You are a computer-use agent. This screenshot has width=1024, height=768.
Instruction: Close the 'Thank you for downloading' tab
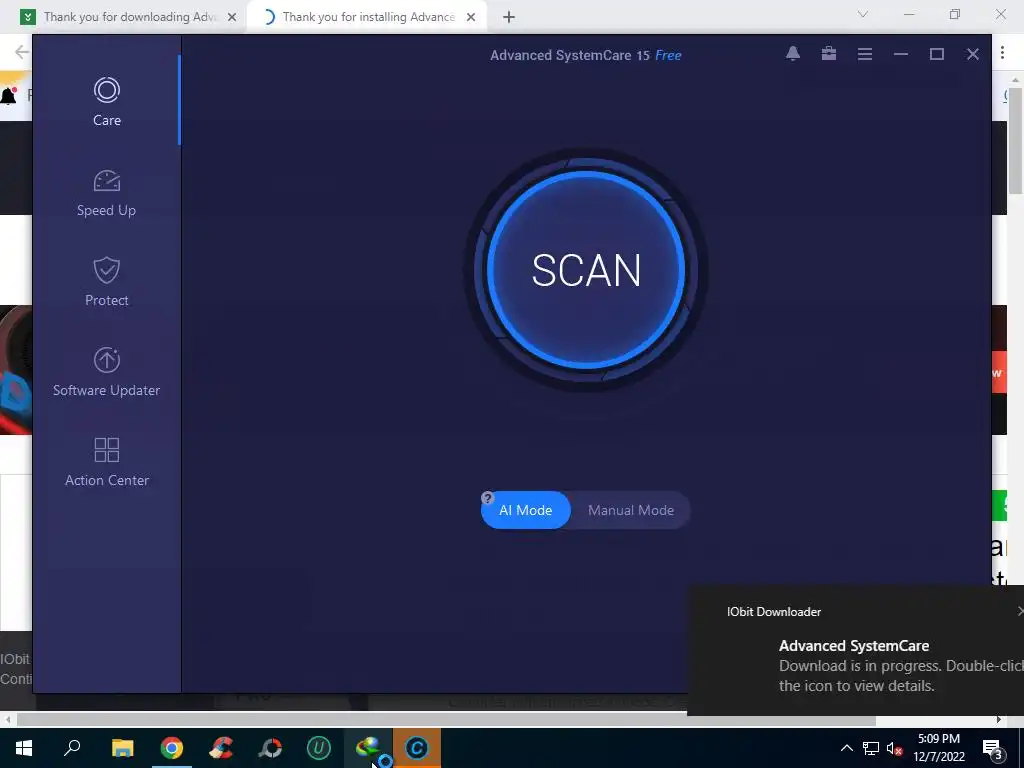coord(232,18)
